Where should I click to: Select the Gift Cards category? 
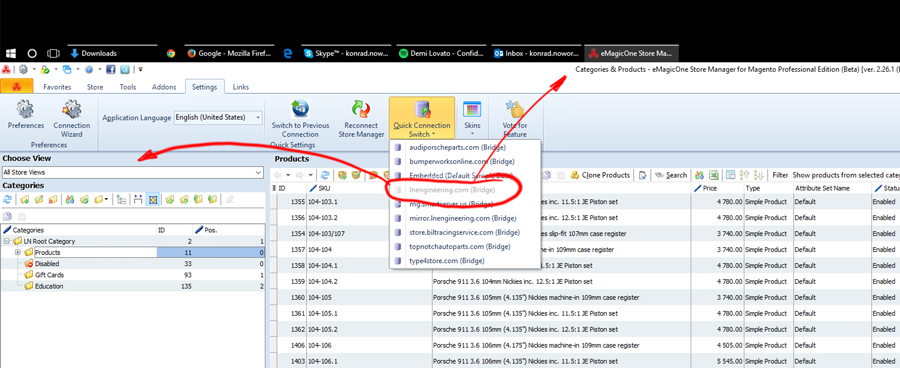(133, 275)
